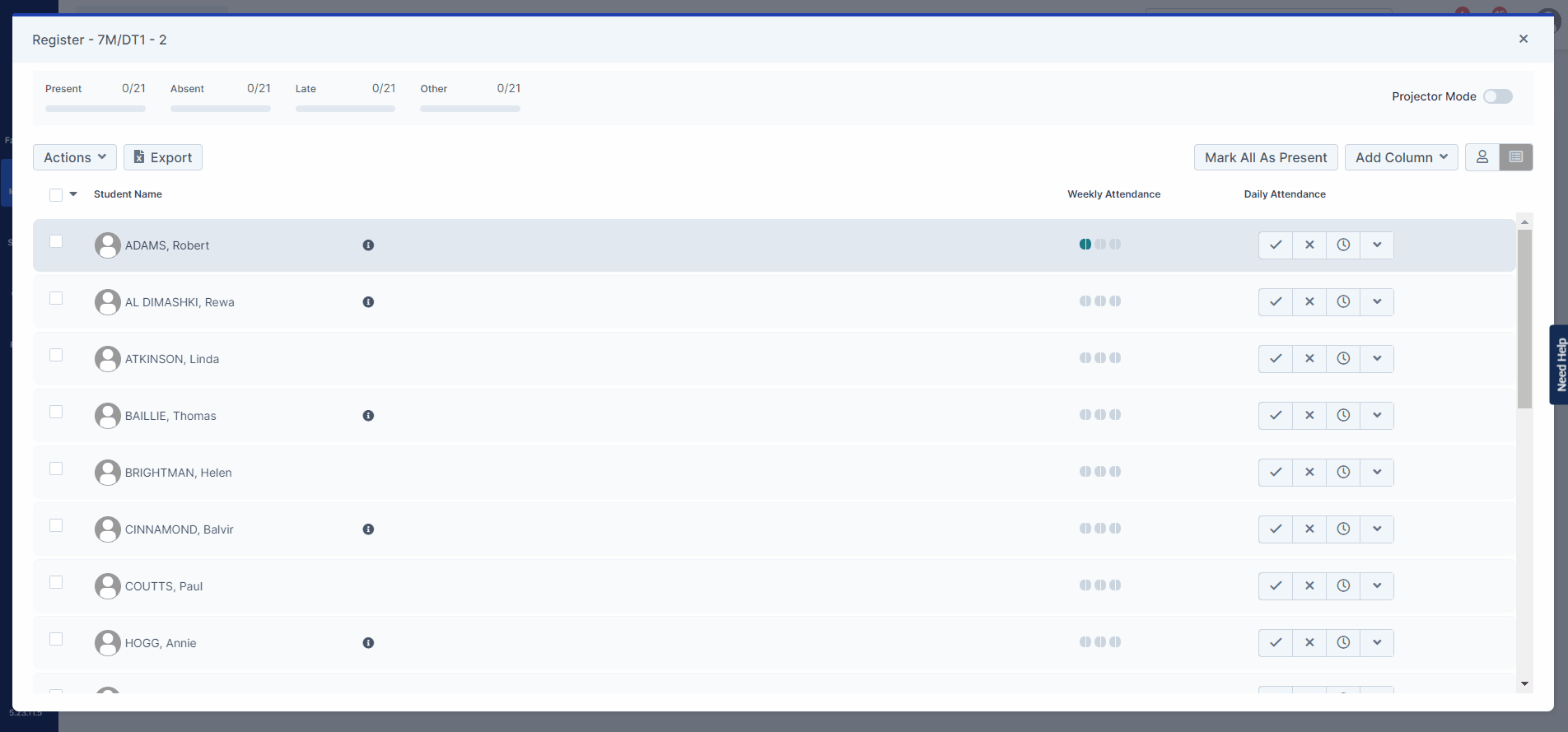The height and width of the screenshot is (732, 1568).
Task: Open the Actions dropdown
Action: (x=75, y=157)
